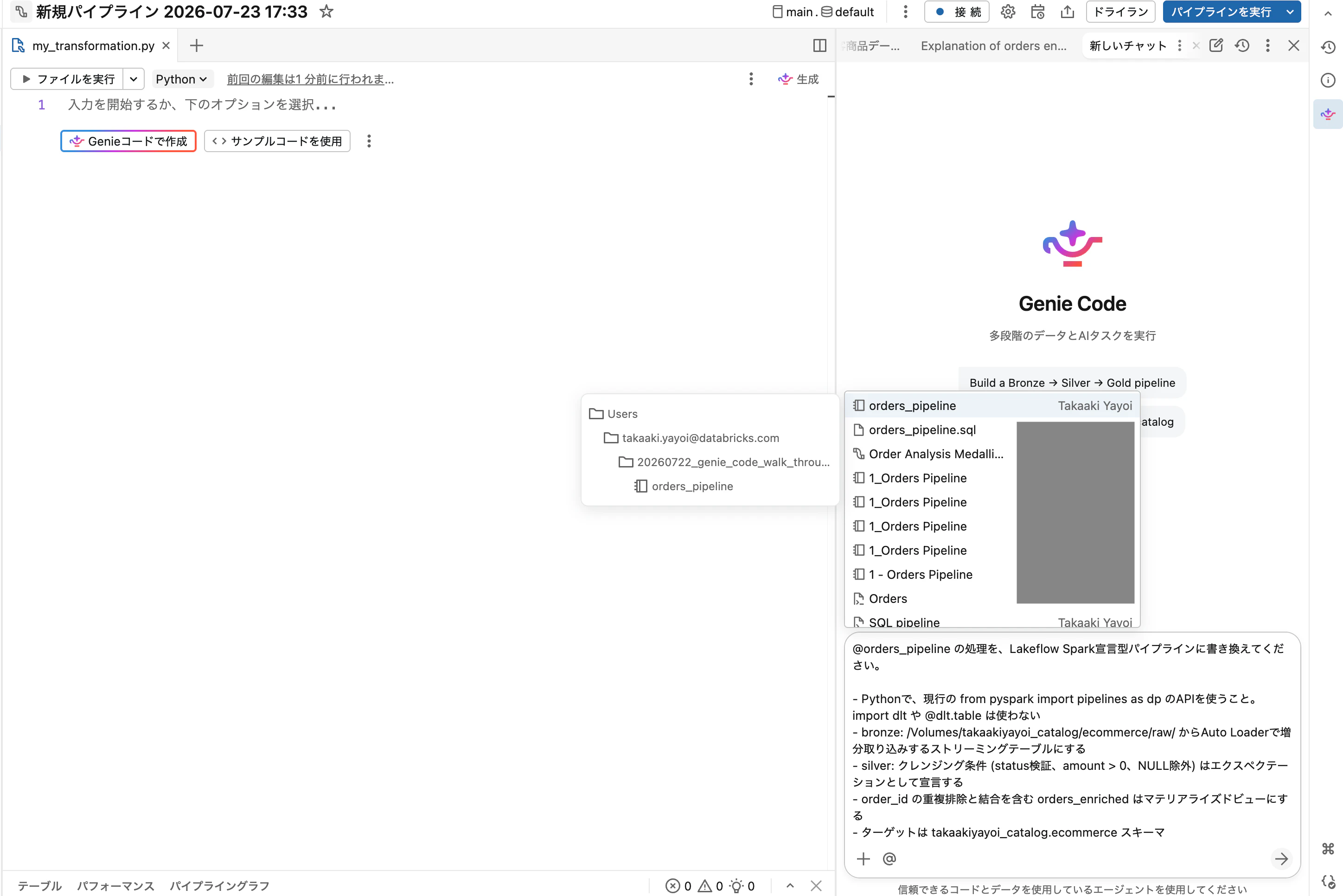Click パイプラインを実行 button

click(1221, 12)
